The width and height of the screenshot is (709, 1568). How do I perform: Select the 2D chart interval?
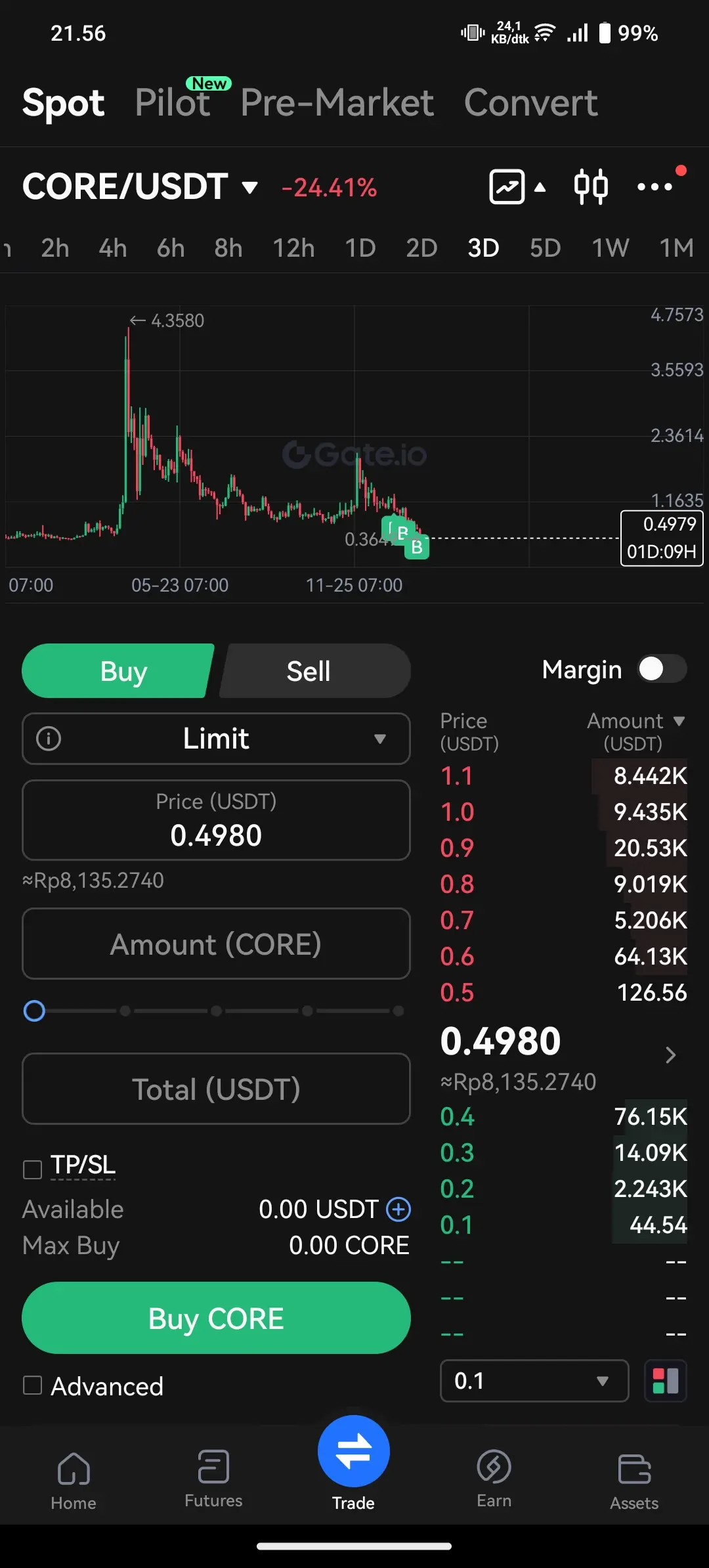tap(421, 248)
